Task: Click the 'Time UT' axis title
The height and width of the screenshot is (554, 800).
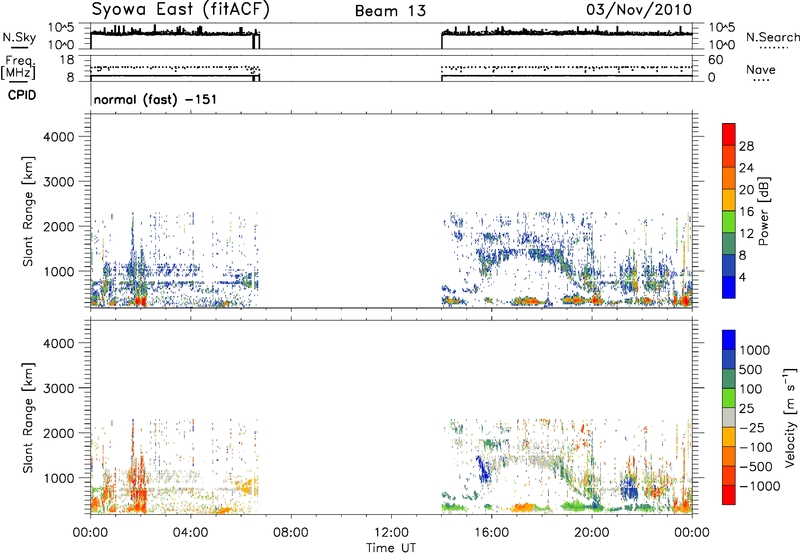Action: (x=391, y=548)
